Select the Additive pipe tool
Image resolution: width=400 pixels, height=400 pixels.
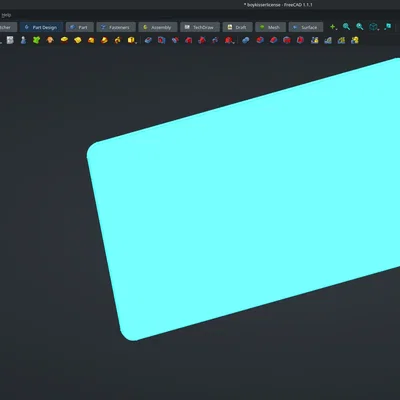click(x=104, y=40)
